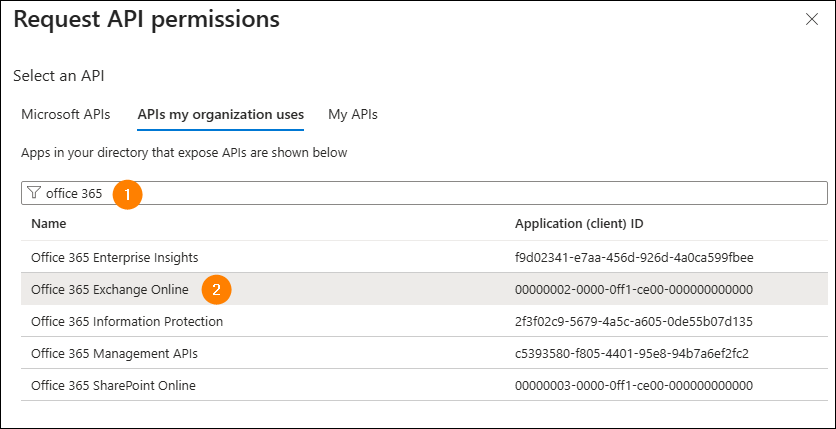The height and width of the screenshot is (429, 836).
Task: Pick Office 365 Information Protection API
Action: tap(127, 321)
